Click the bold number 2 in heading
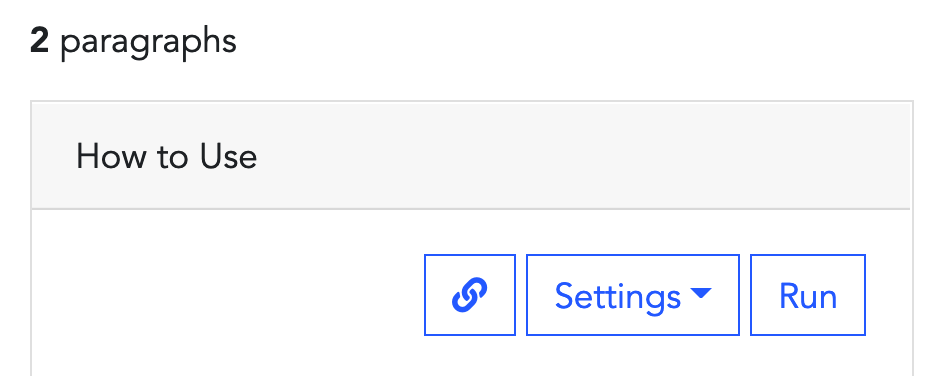 39,41
